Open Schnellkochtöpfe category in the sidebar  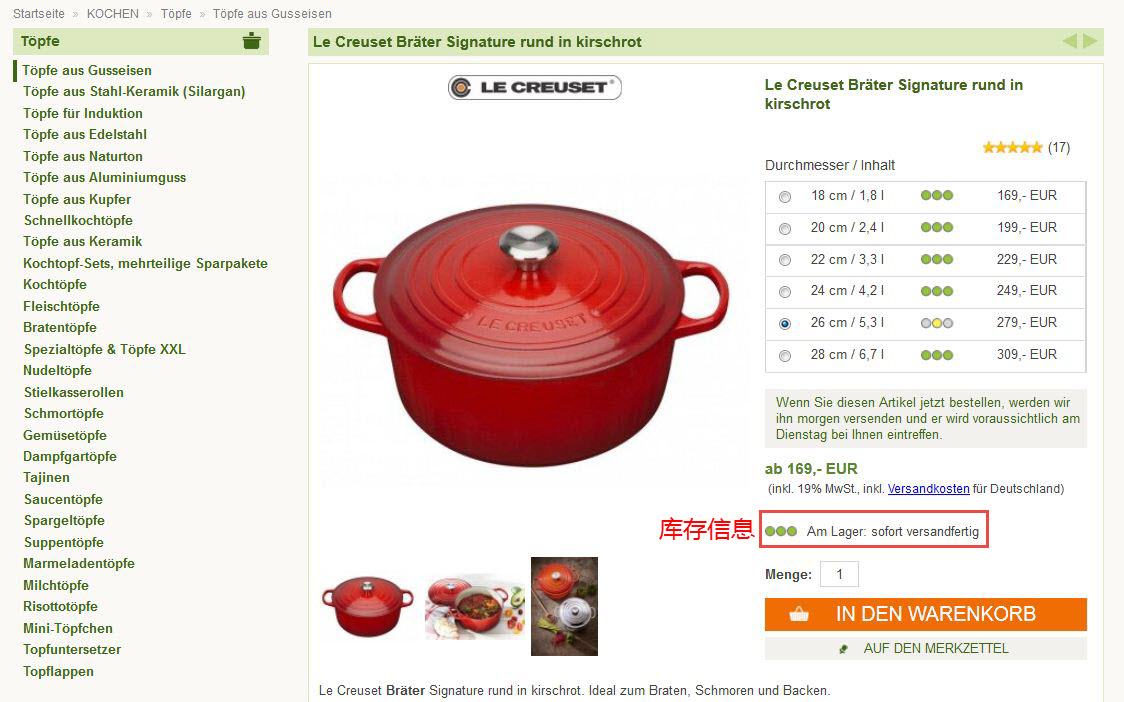78,220
